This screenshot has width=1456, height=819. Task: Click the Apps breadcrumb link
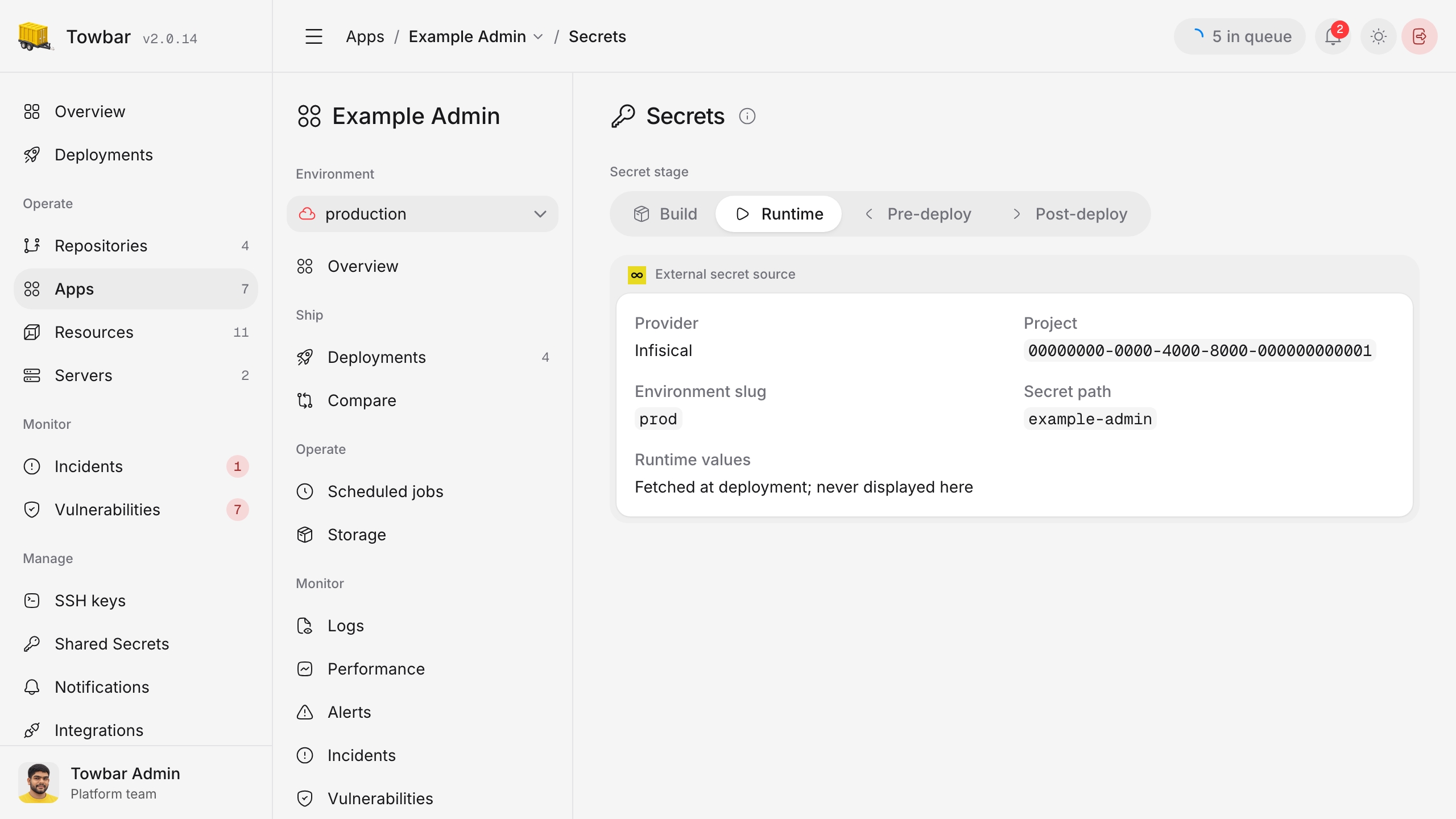coord(365,36)
